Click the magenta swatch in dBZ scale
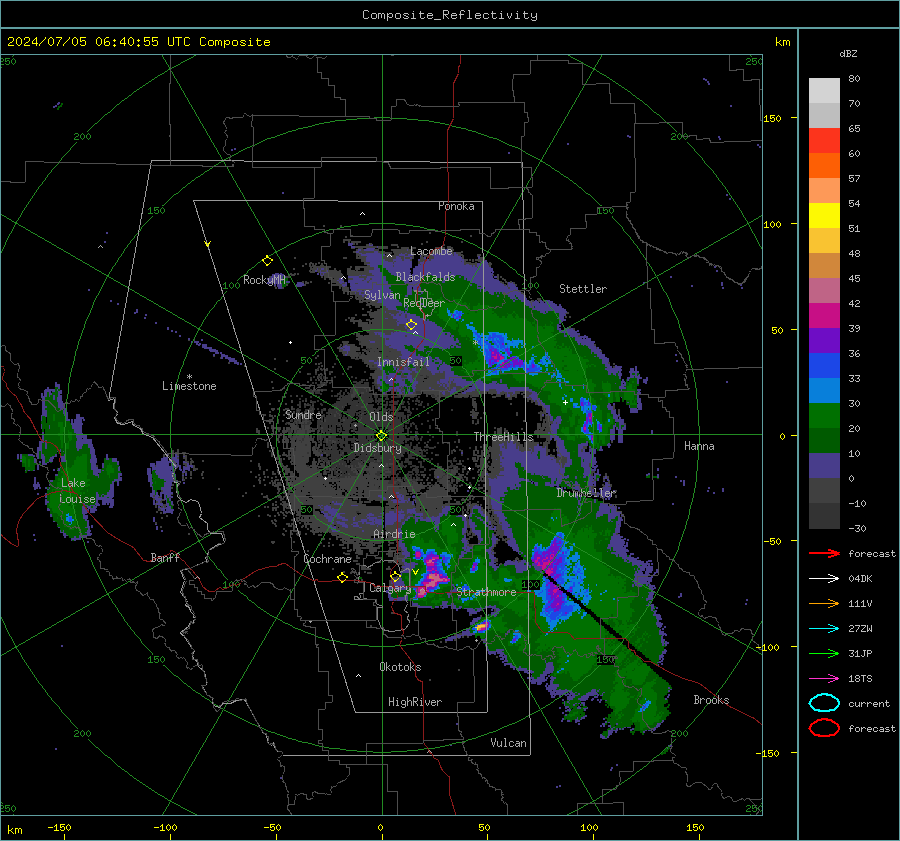The width and height of the screenshot is (900, 841). (x=824, y=316)
